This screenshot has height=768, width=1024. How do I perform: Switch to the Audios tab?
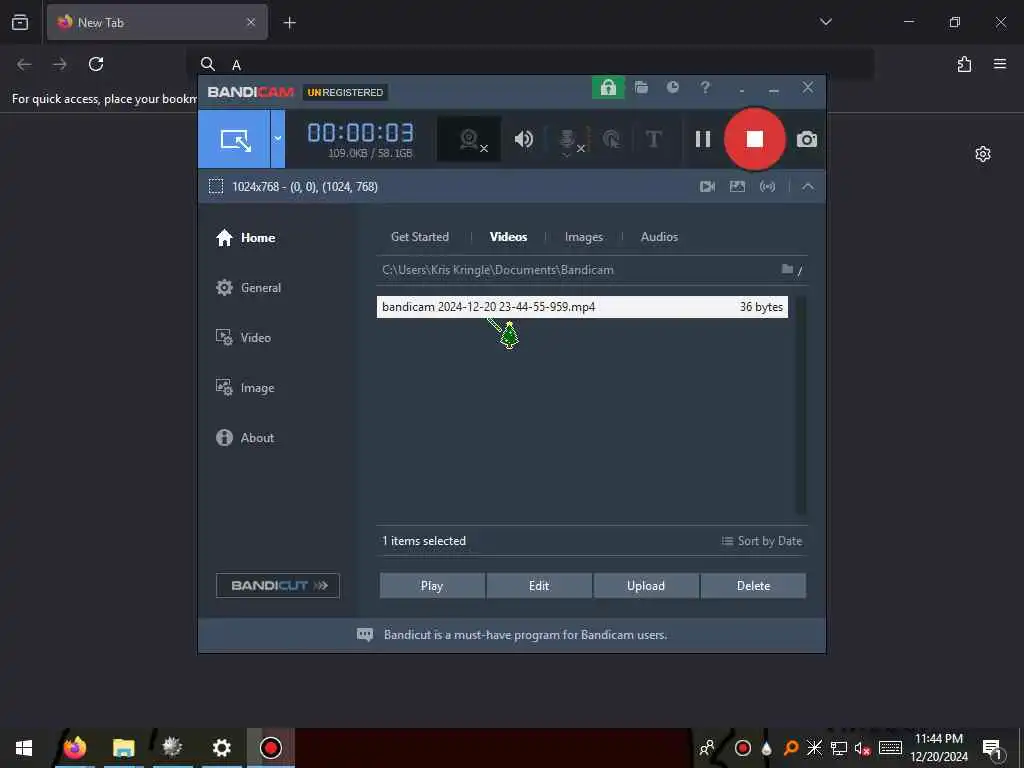659,237
